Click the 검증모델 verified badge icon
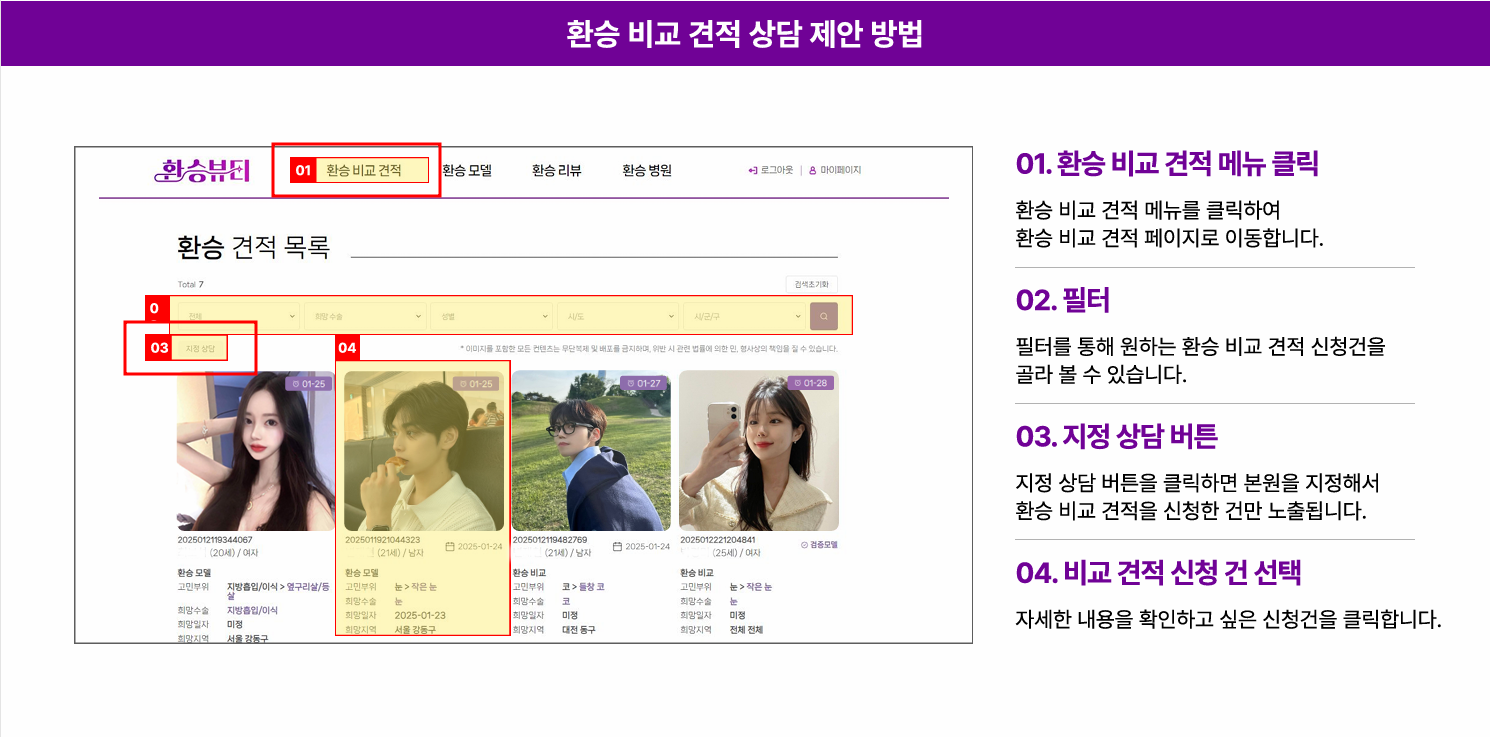 coord(805,545)
